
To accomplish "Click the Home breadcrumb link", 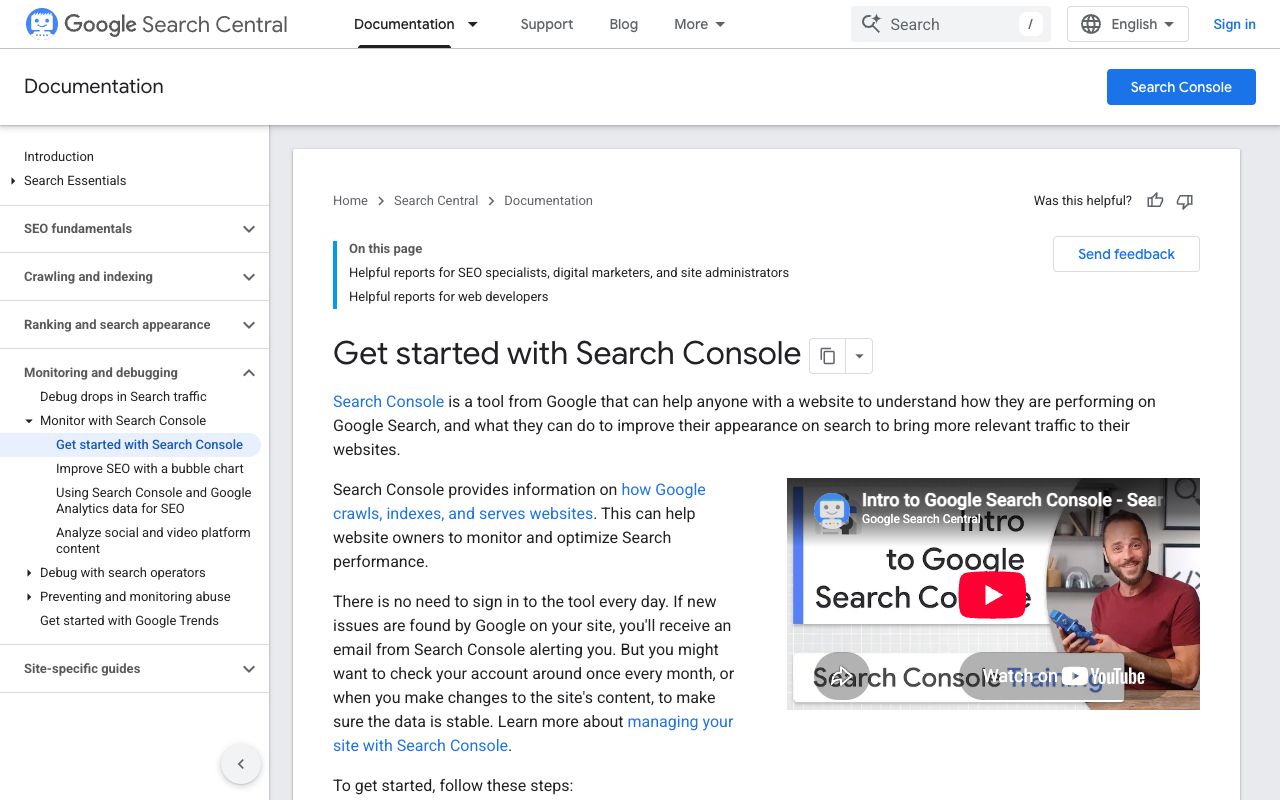I will pyautogui.click(x=350, y=201).
